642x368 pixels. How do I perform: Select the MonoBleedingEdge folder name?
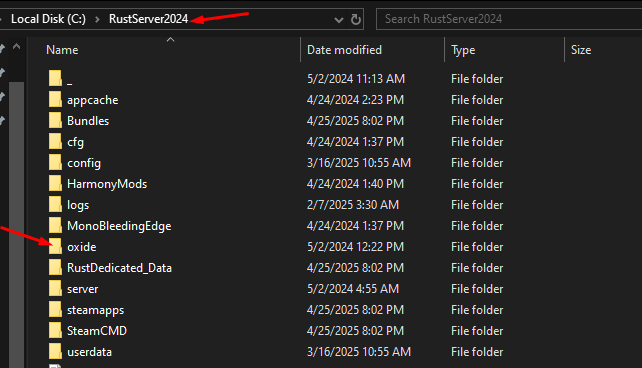[x=119, y=226]
